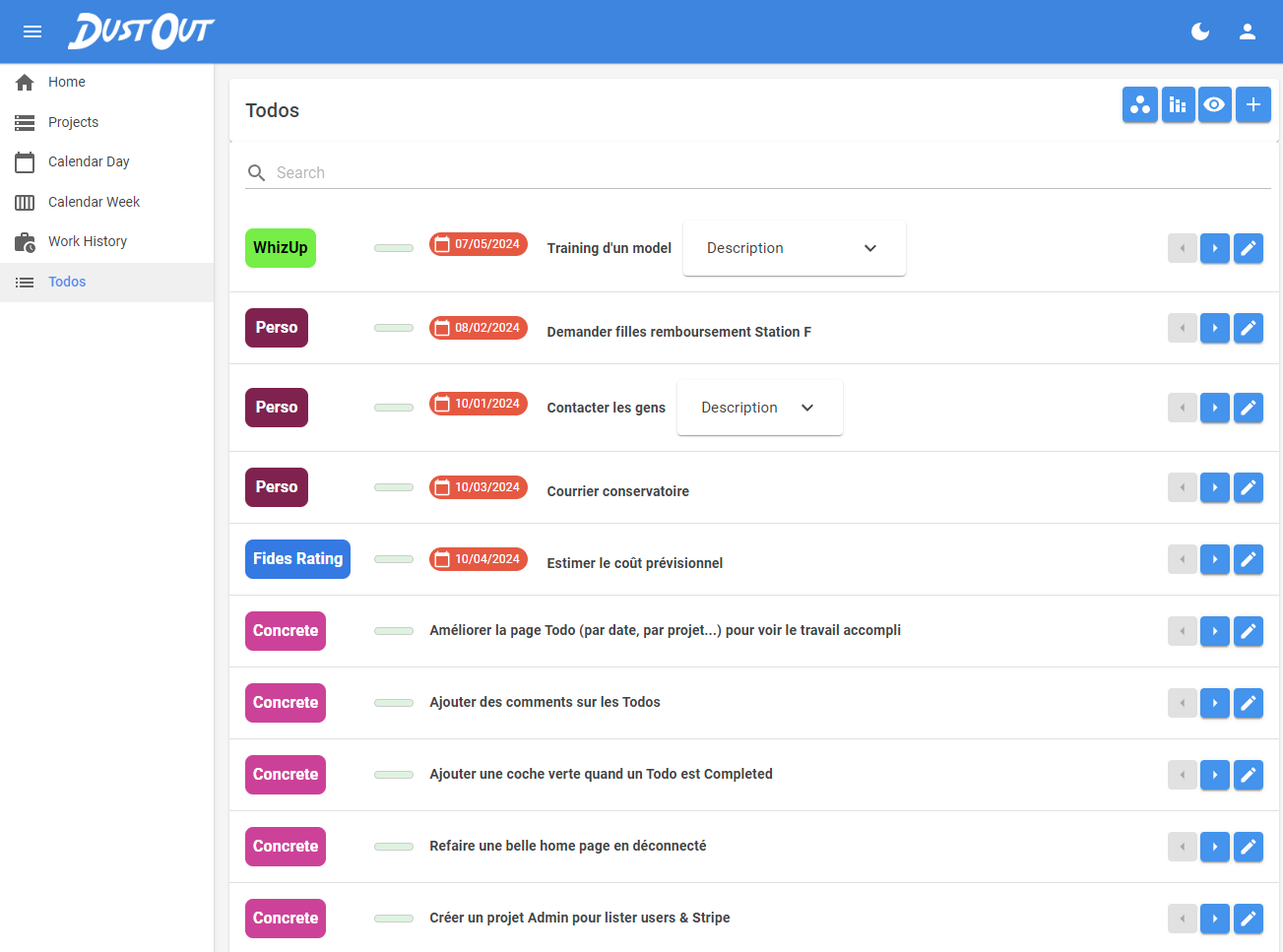Toggle dark mode with the moon icon

tap(1200, 32)
